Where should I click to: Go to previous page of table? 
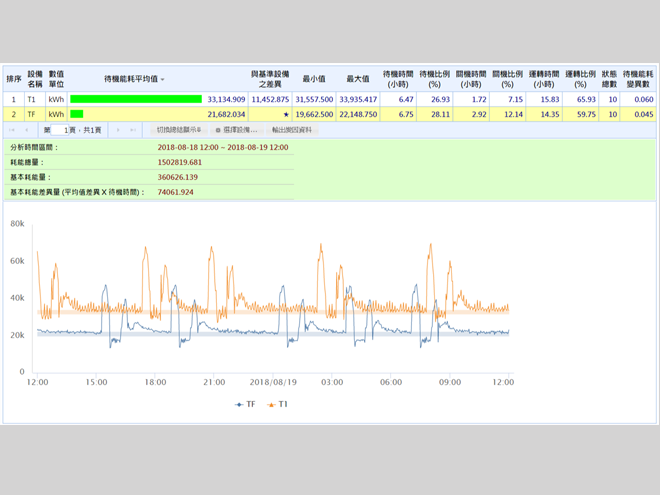[27, 130]
